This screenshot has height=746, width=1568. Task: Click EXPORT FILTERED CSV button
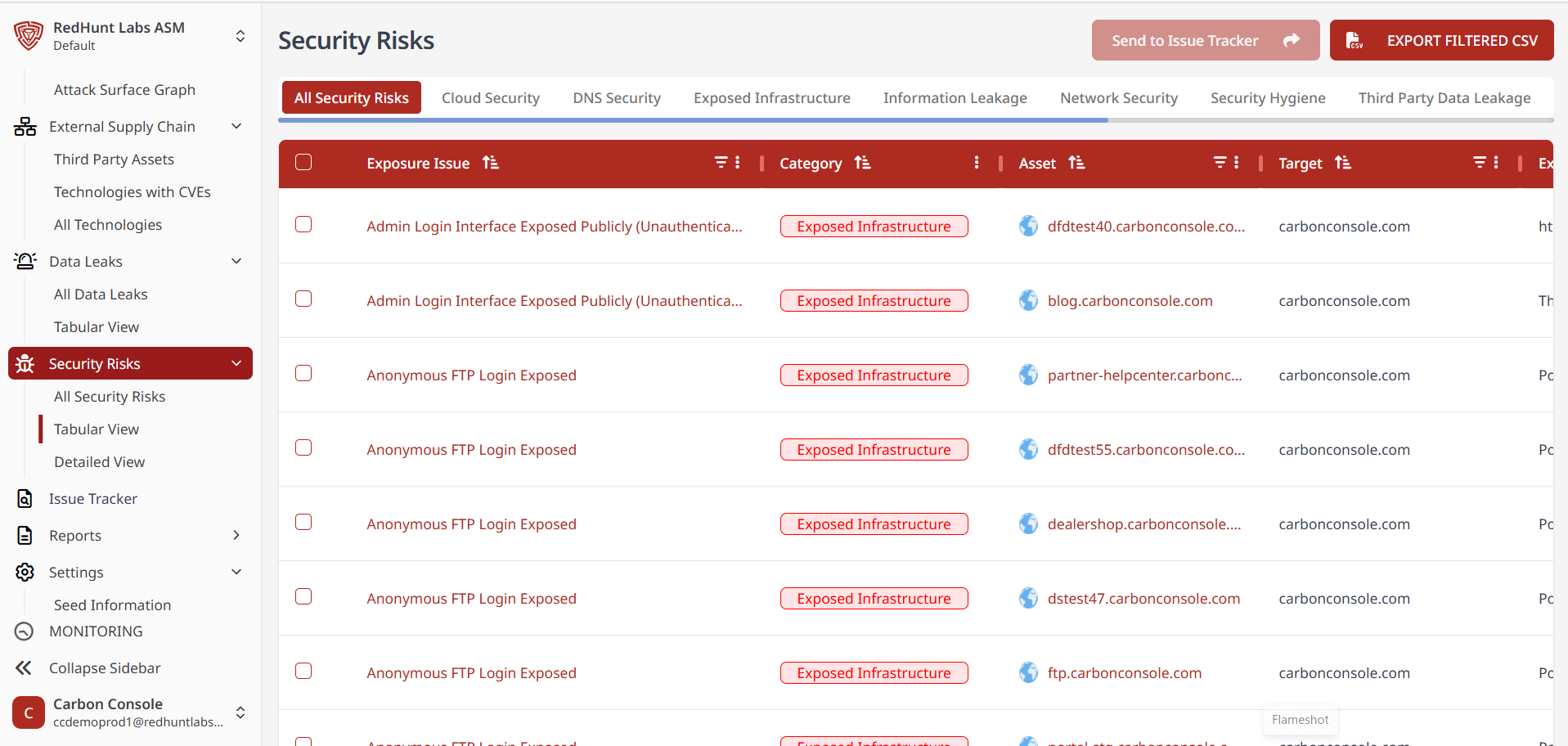tap(1441, 40)
